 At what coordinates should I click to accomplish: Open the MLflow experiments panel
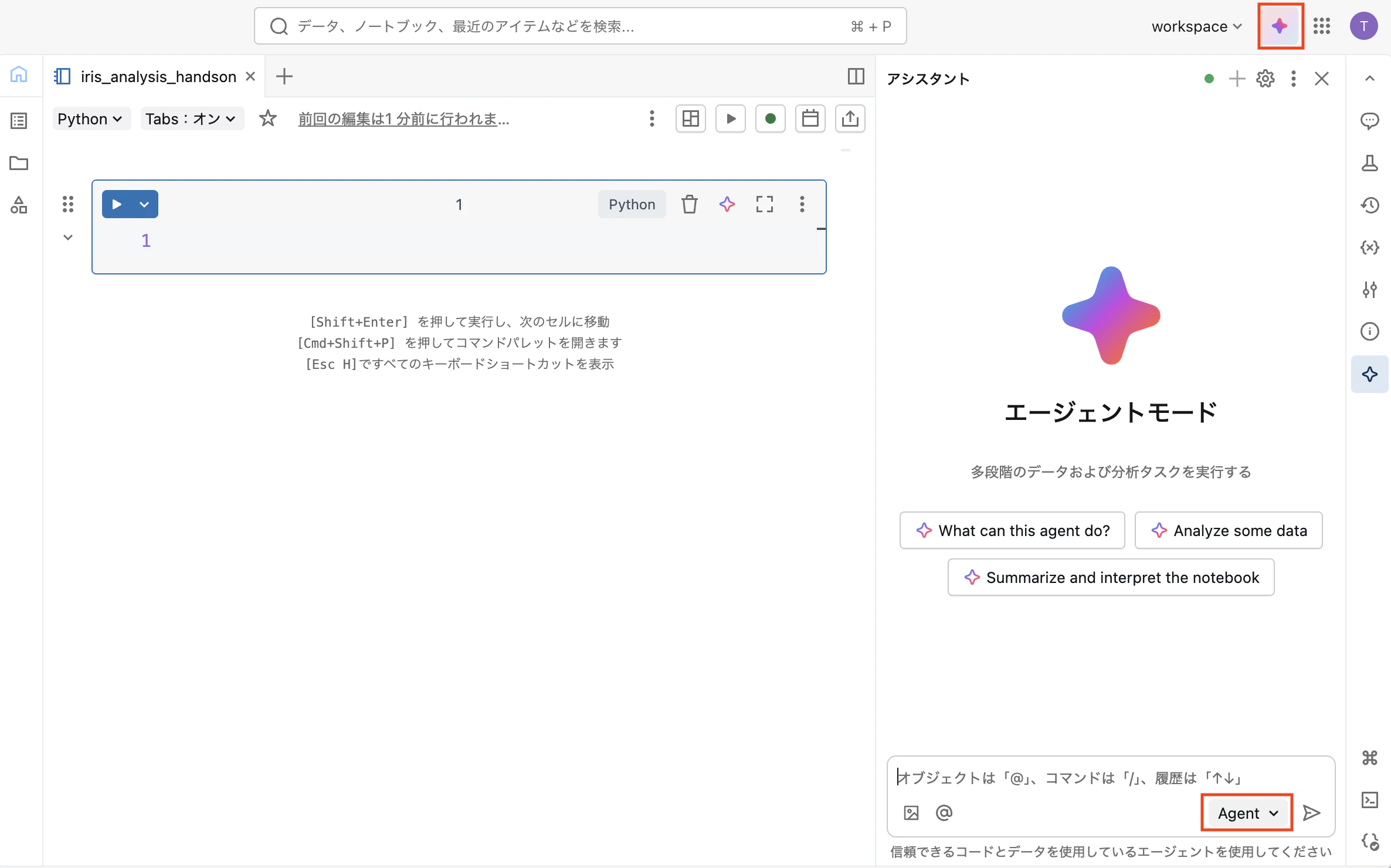coord(1370,163)
